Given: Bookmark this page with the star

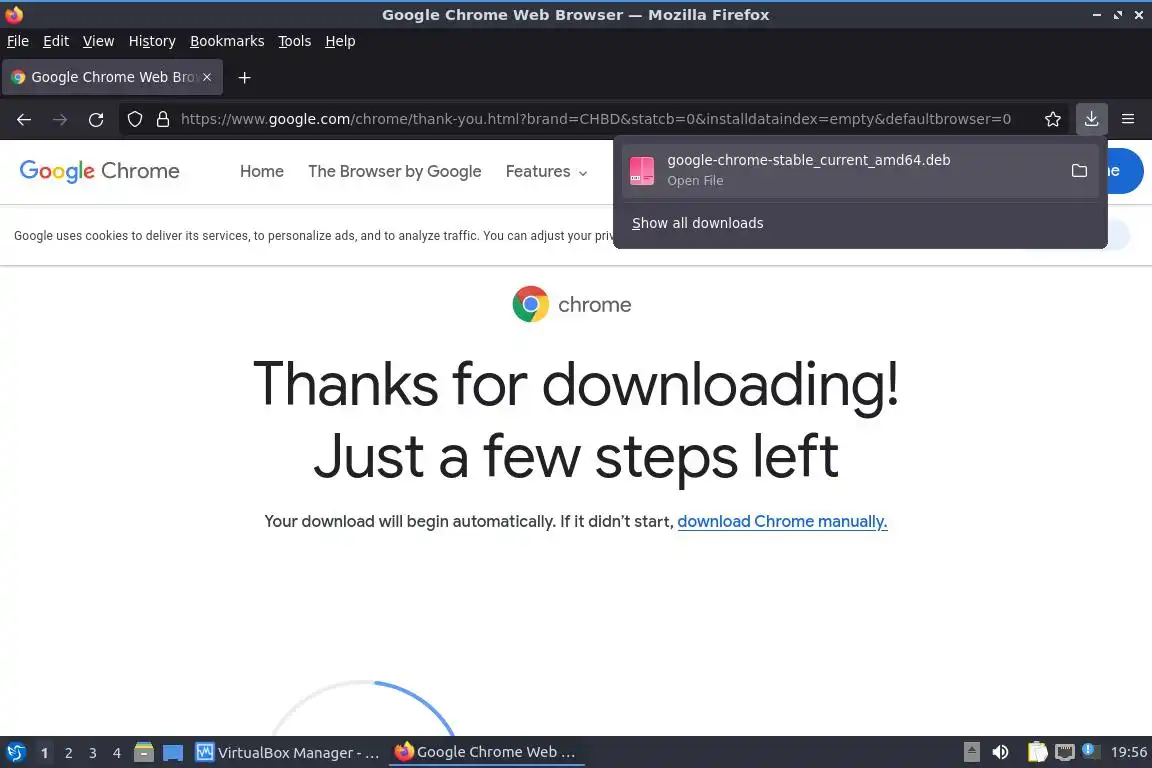Looking at the screenshot, I should click(x=1053, y=119).
